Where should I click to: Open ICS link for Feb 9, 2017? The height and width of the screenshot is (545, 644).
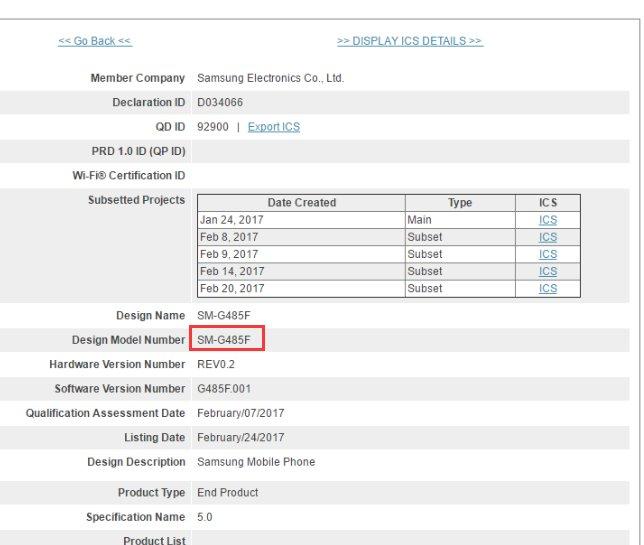point(548,254)
